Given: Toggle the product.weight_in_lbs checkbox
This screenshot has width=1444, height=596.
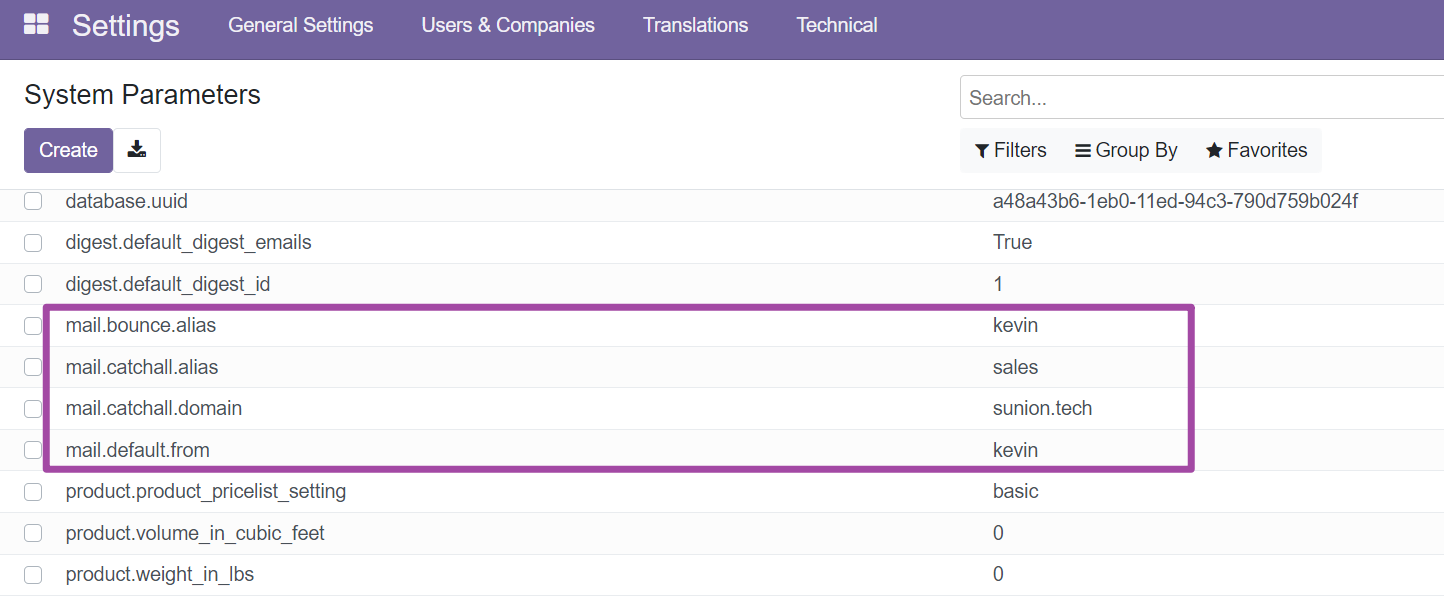Looking at the screenshot, I should 33,575.
